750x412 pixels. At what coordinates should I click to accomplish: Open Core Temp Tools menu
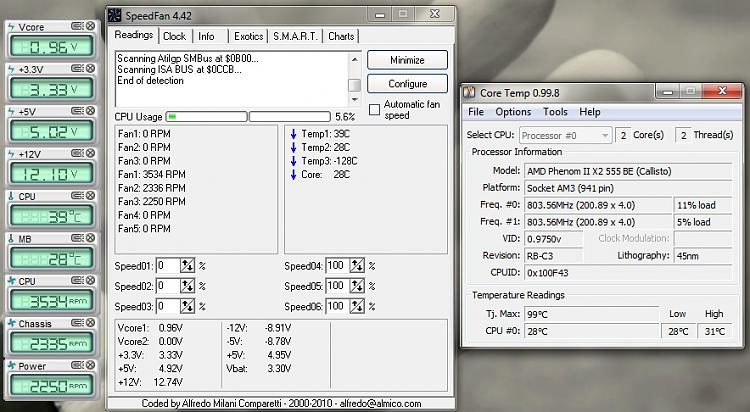click(x=555, y=112)
